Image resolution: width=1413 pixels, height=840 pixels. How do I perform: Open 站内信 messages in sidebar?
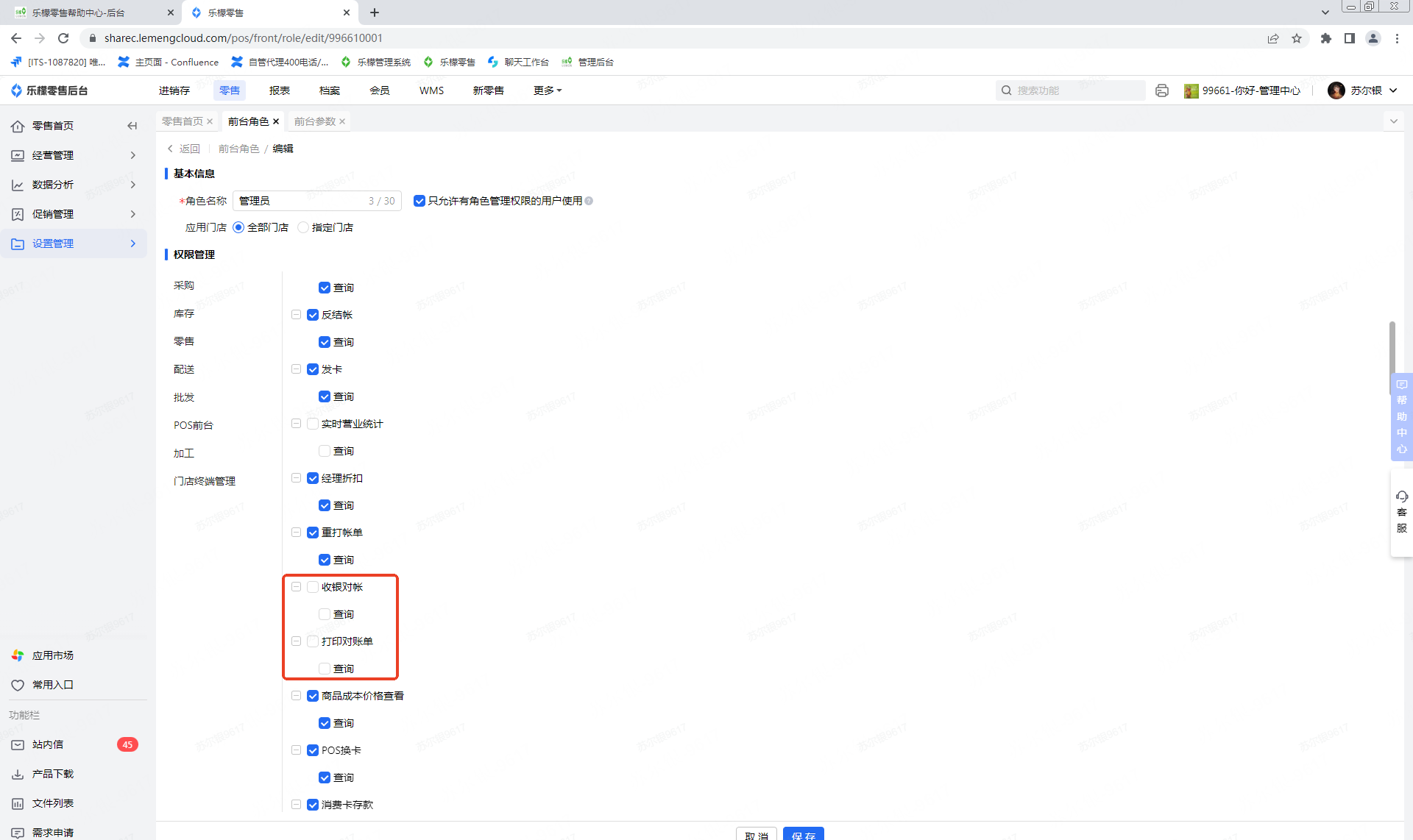[48, 744]
